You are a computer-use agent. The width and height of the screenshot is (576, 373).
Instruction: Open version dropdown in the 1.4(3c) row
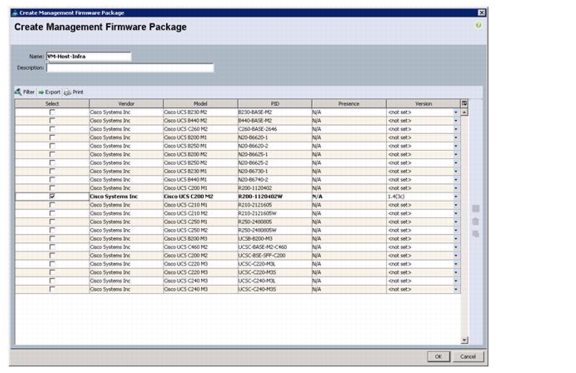coord(456,197)
